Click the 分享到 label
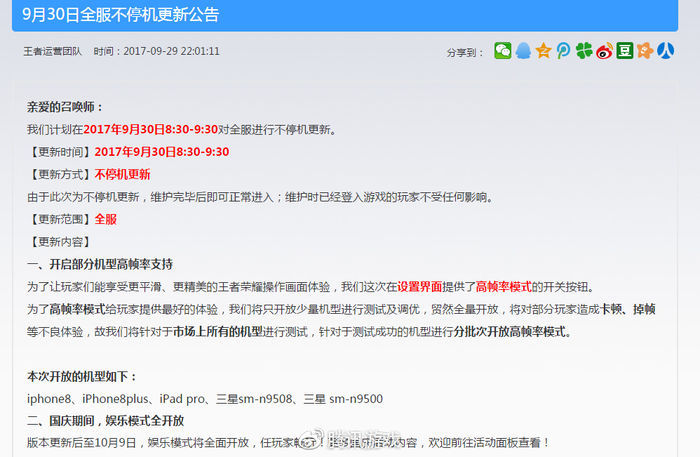This screenshot has height=457, width=700. [x=465, y=53]
